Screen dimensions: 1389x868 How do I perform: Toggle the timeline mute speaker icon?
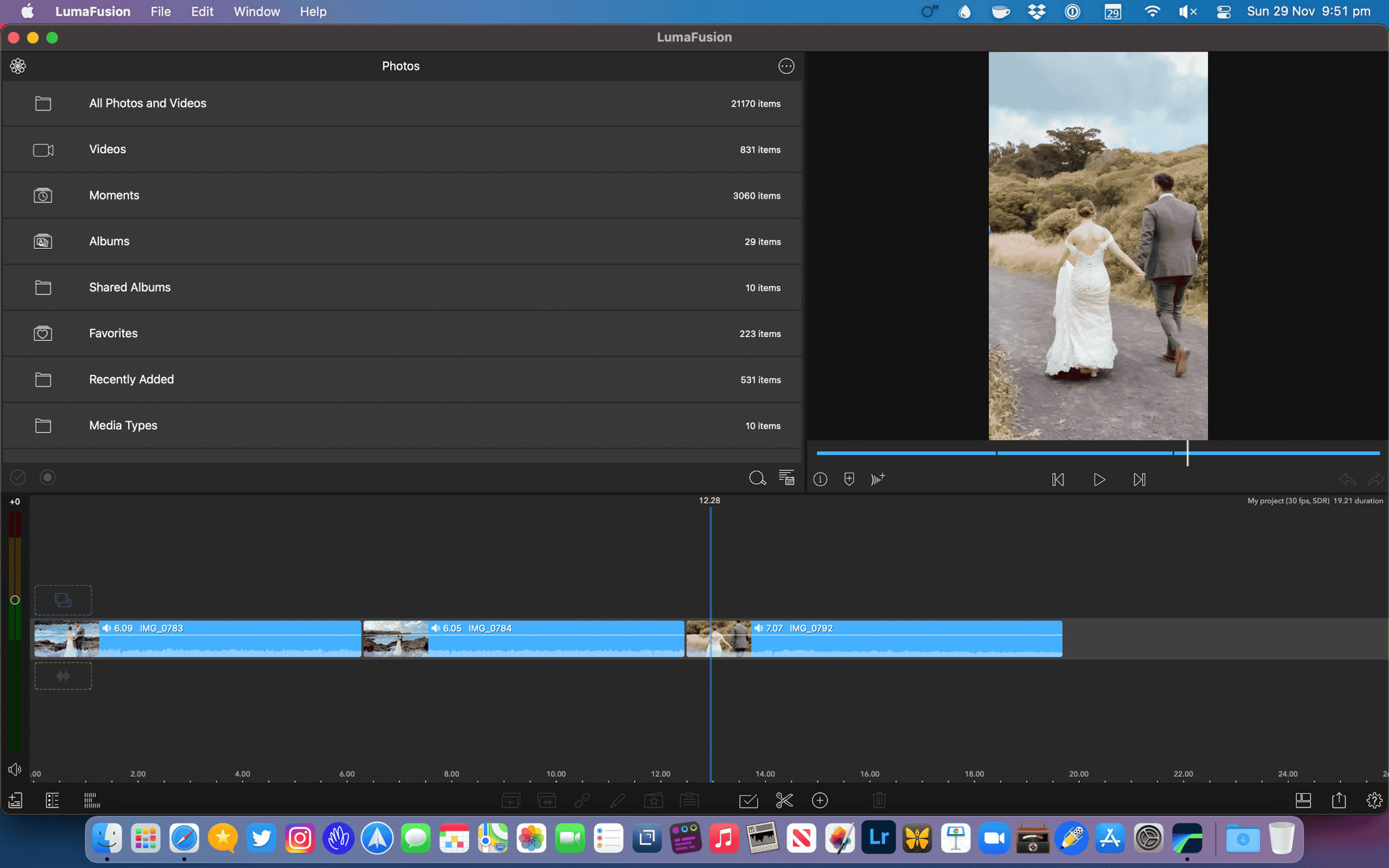click(x=15, y=770)
